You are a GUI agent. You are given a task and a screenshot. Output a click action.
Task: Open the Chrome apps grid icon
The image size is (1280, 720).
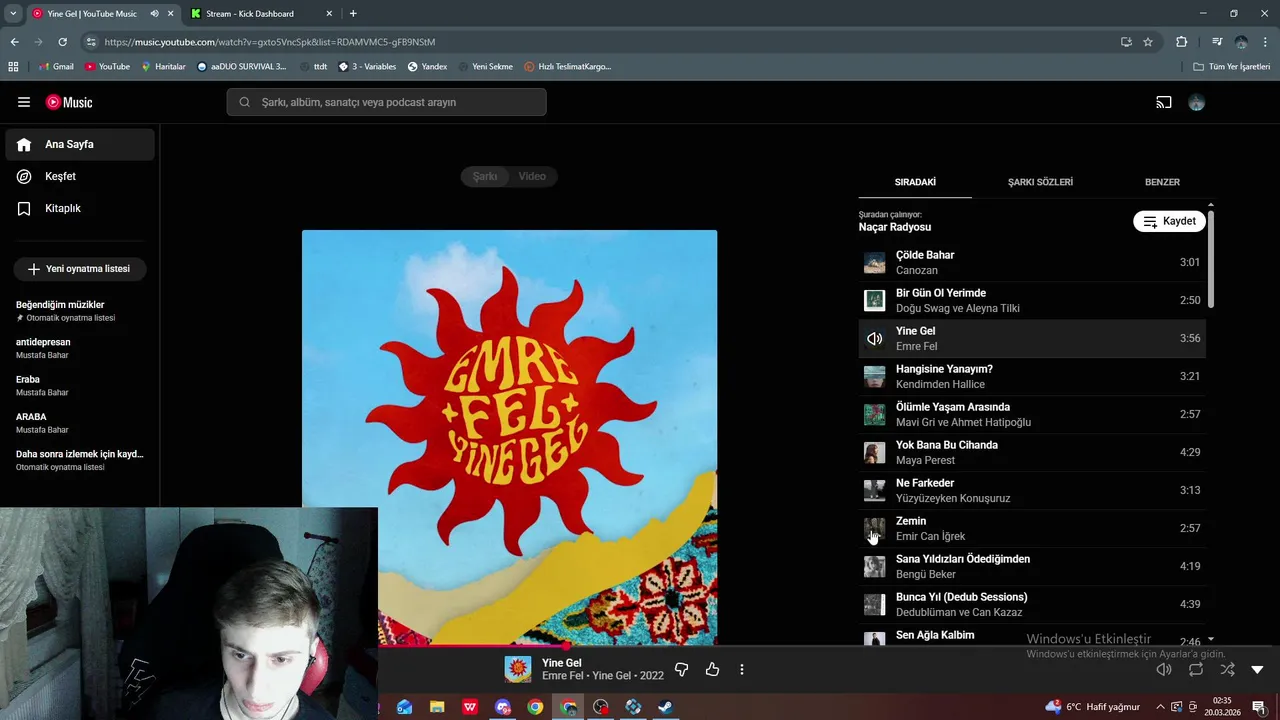[13, 66]
